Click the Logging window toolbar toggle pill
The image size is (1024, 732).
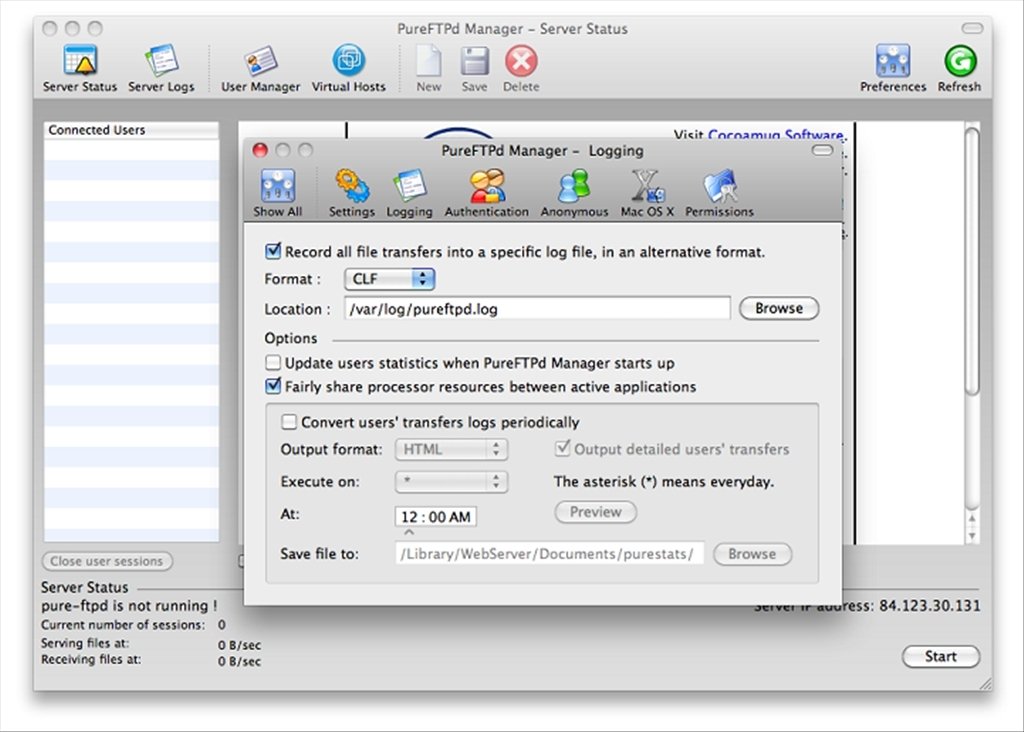[822, 150]
